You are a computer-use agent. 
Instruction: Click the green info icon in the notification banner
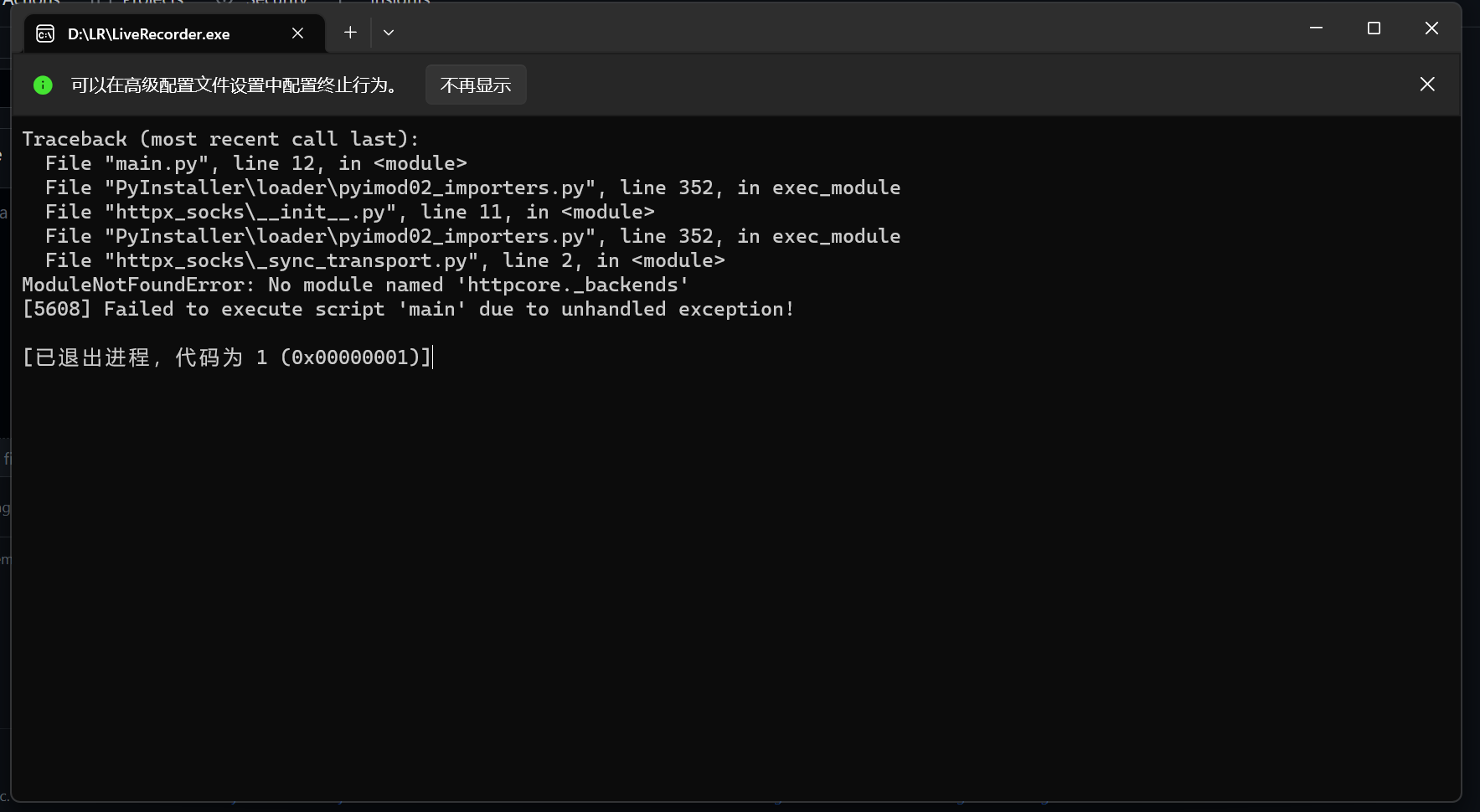pos(43,85)
